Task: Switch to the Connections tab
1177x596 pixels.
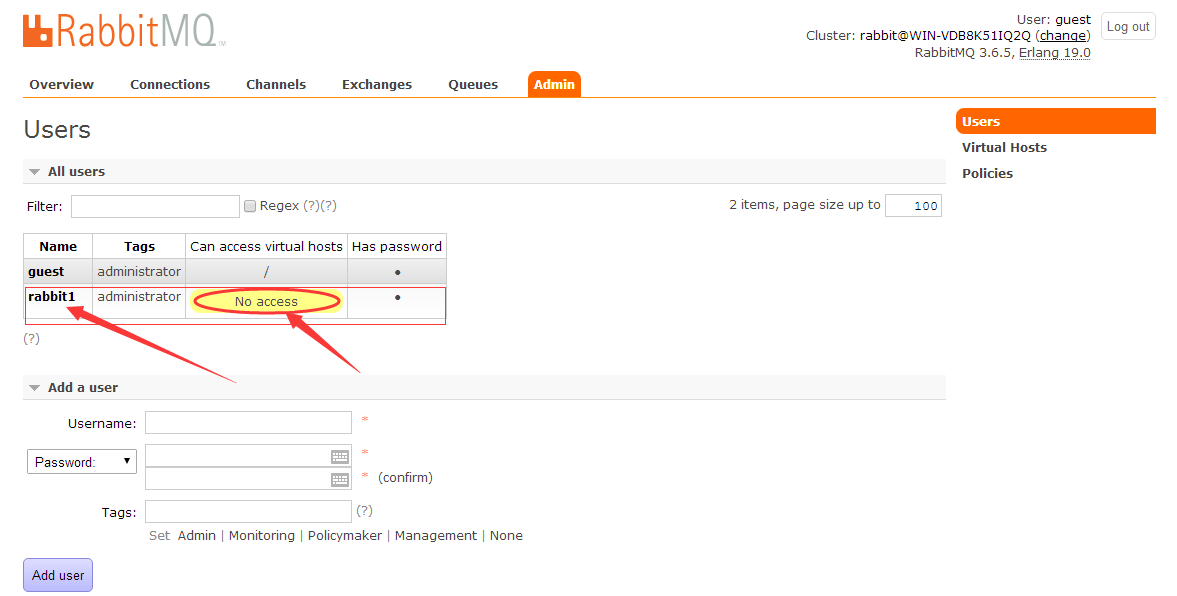Action: (170, 85)
